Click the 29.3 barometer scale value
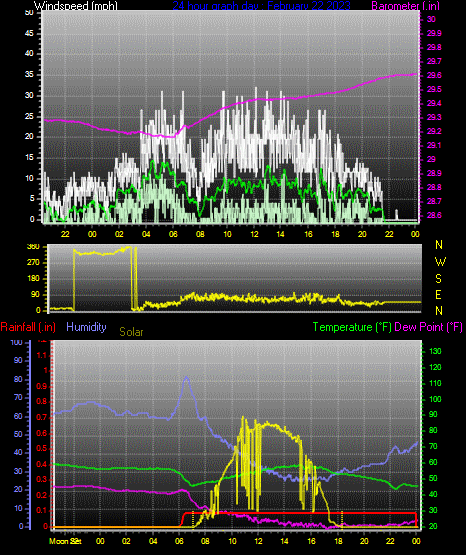 pos(434,117)
